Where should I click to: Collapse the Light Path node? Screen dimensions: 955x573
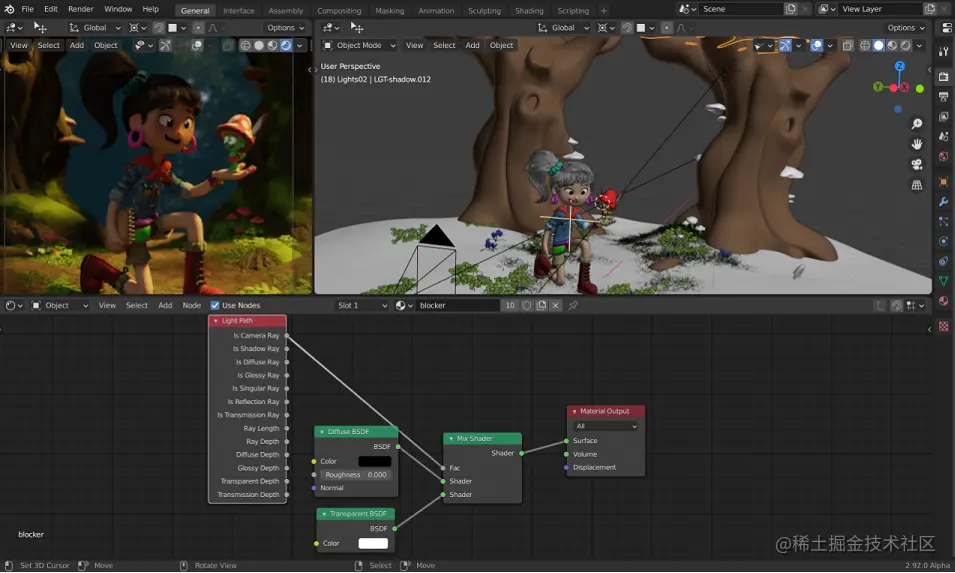[216, 322]
